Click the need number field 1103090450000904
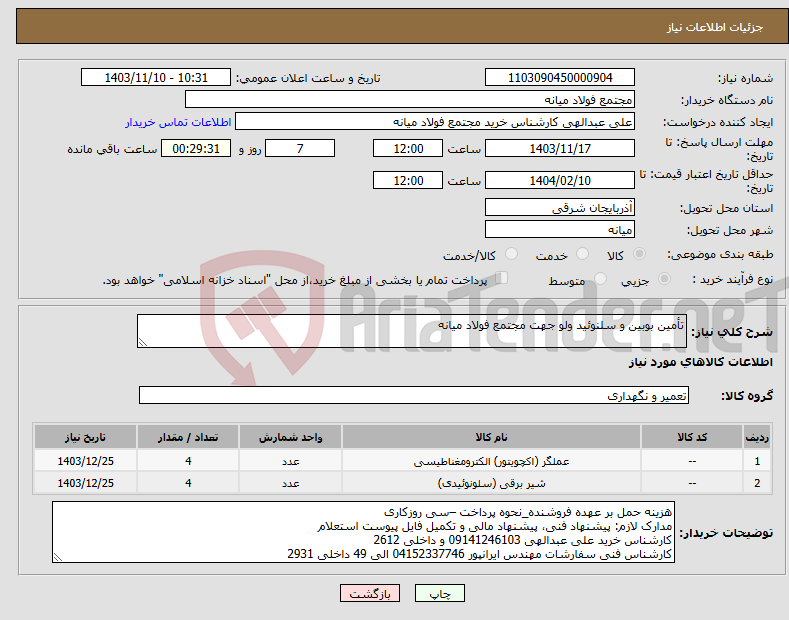Viewport: 789px width, 620px height. 560,78
